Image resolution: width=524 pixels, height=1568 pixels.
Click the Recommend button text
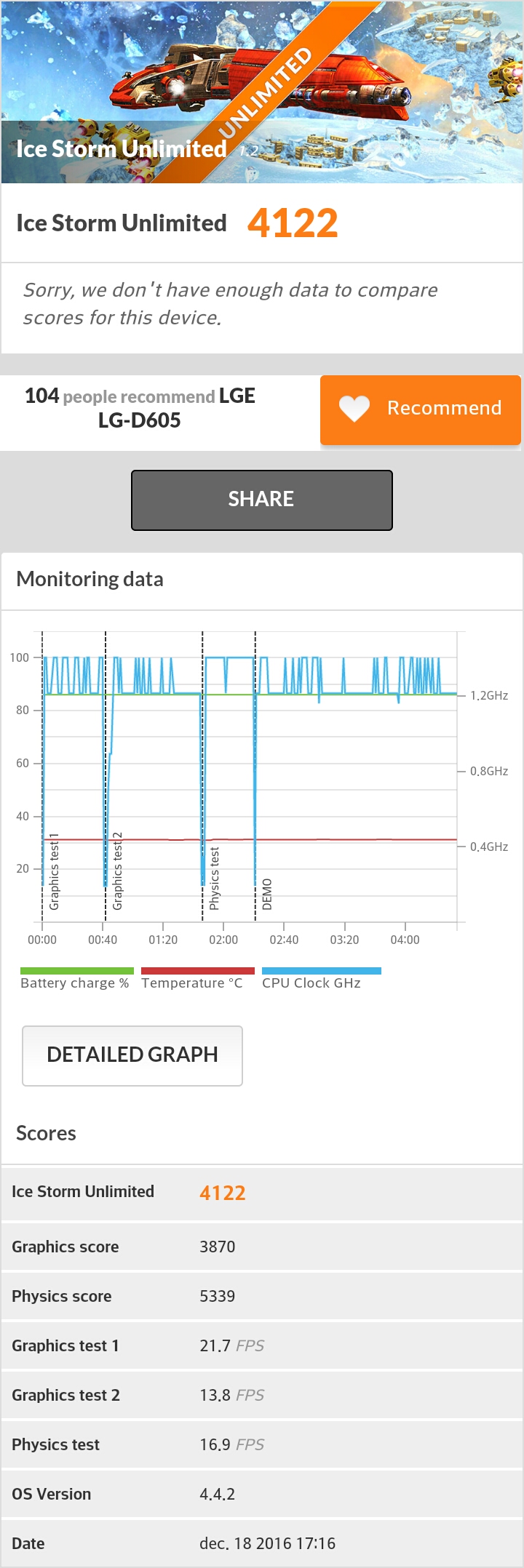click(444, 408)
